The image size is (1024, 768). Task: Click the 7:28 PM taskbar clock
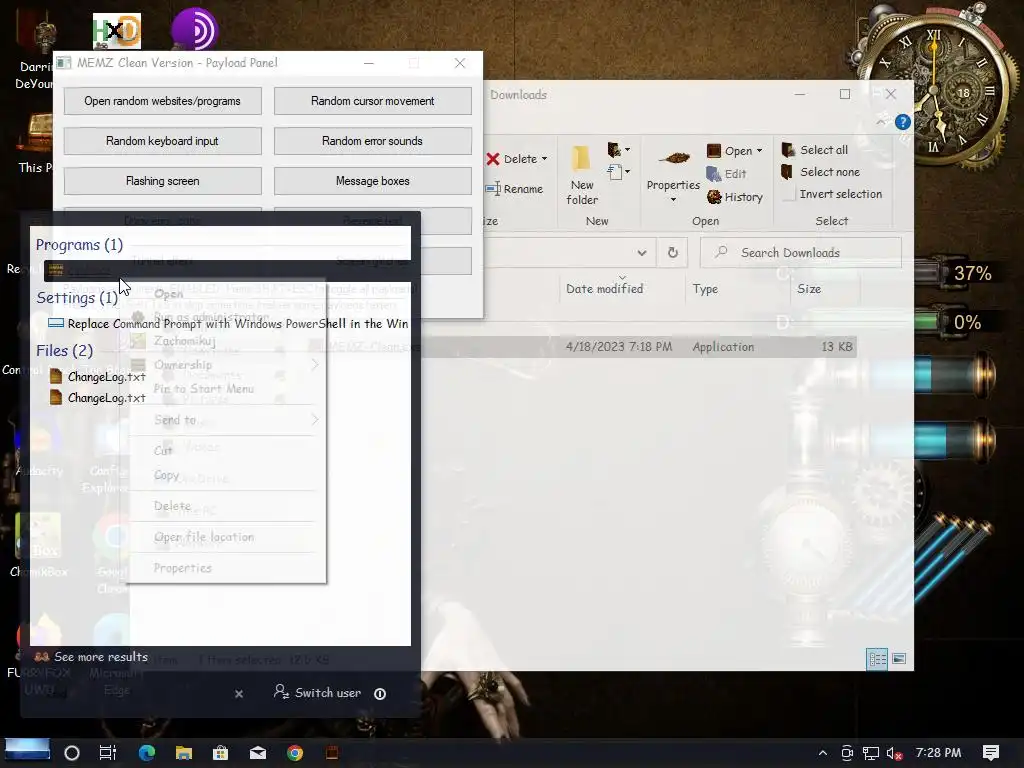pos(938,753)
